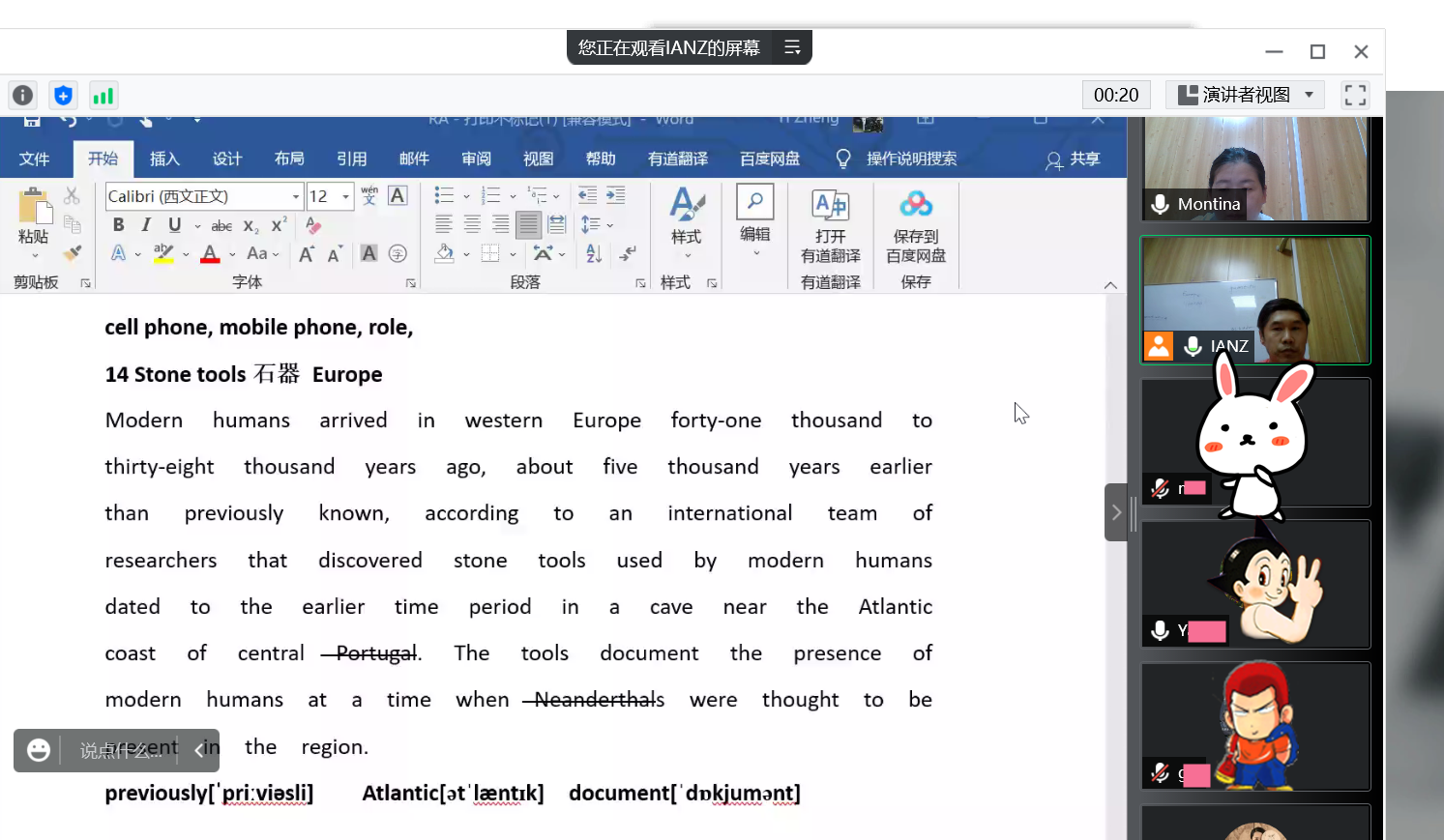Screen dimensions: 1444x840
Task: Click the green network signal icon
Action: point(103,95)
